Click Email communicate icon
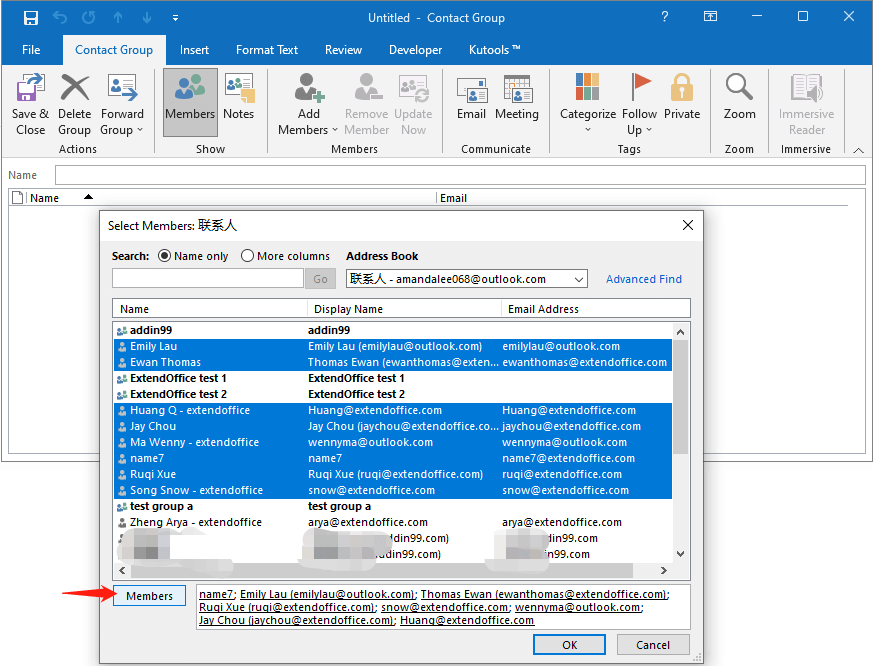 tap(472, 90)
